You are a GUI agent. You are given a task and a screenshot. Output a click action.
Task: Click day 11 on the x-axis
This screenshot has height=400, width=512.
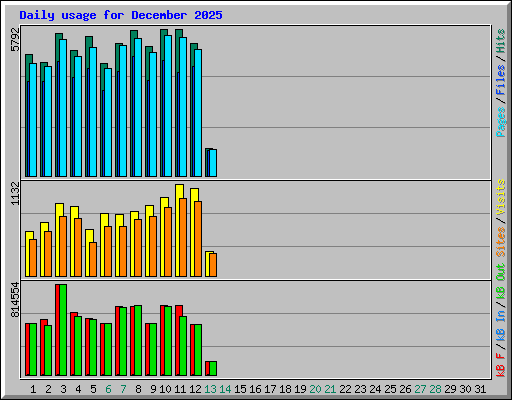coord(180,389)
